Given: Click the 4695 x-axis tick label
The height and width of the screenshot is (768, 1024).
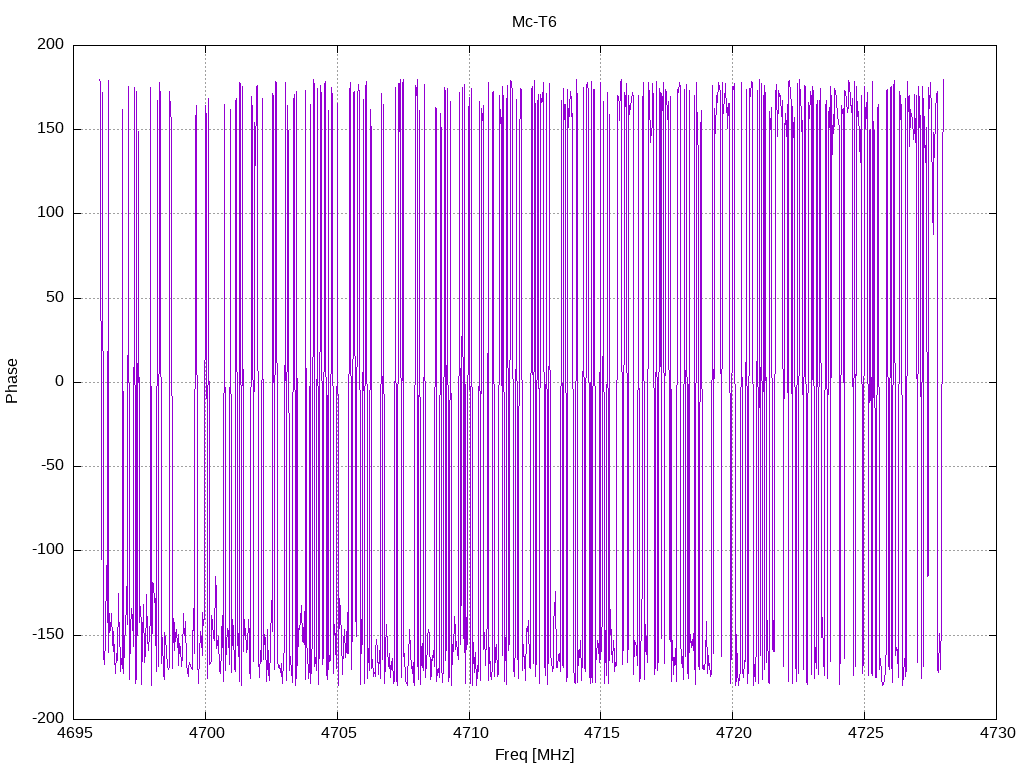Looking at the screenshot, I should point(74,733).
